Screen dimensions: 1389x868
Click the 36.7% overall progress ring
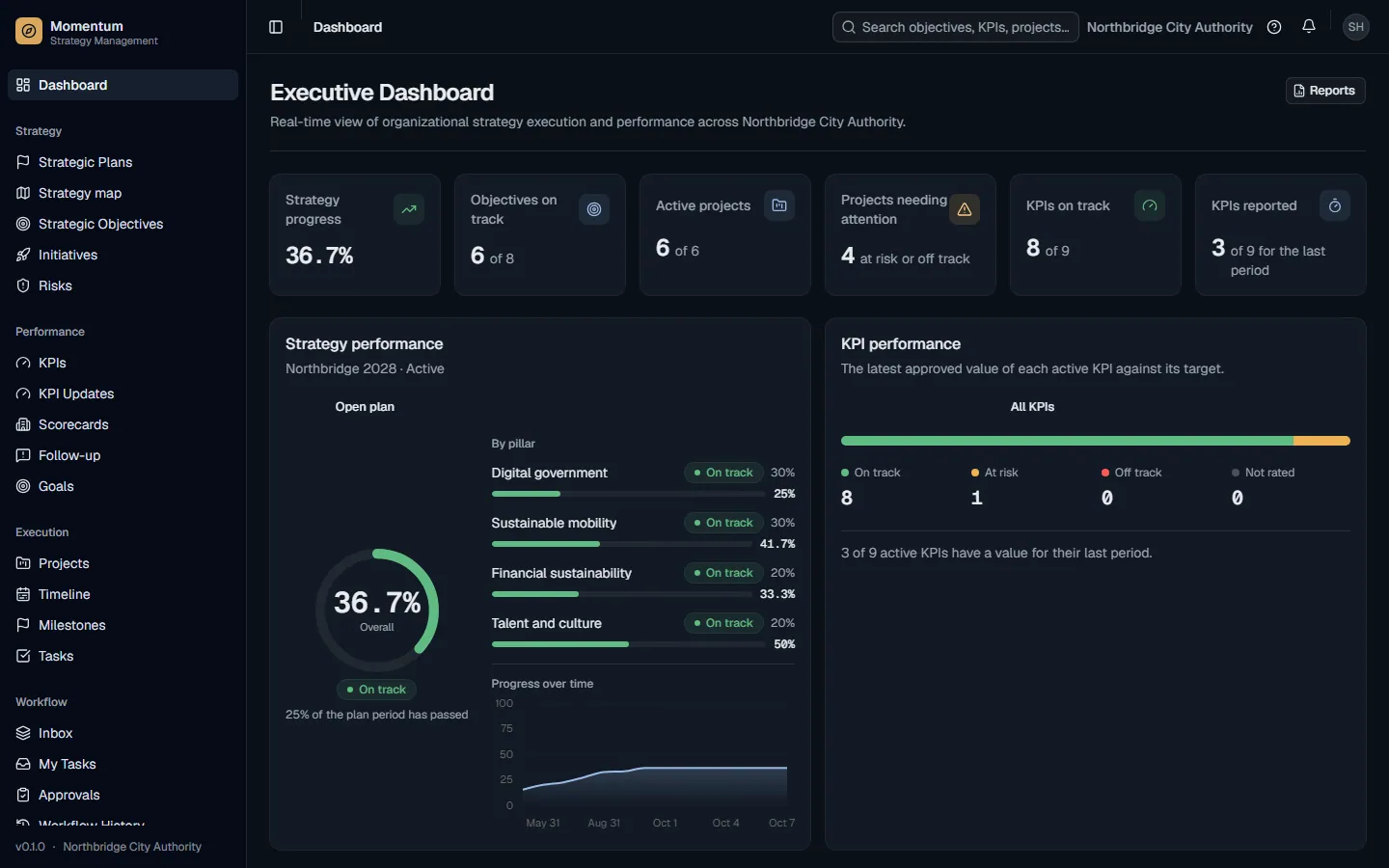click(377, 610)
